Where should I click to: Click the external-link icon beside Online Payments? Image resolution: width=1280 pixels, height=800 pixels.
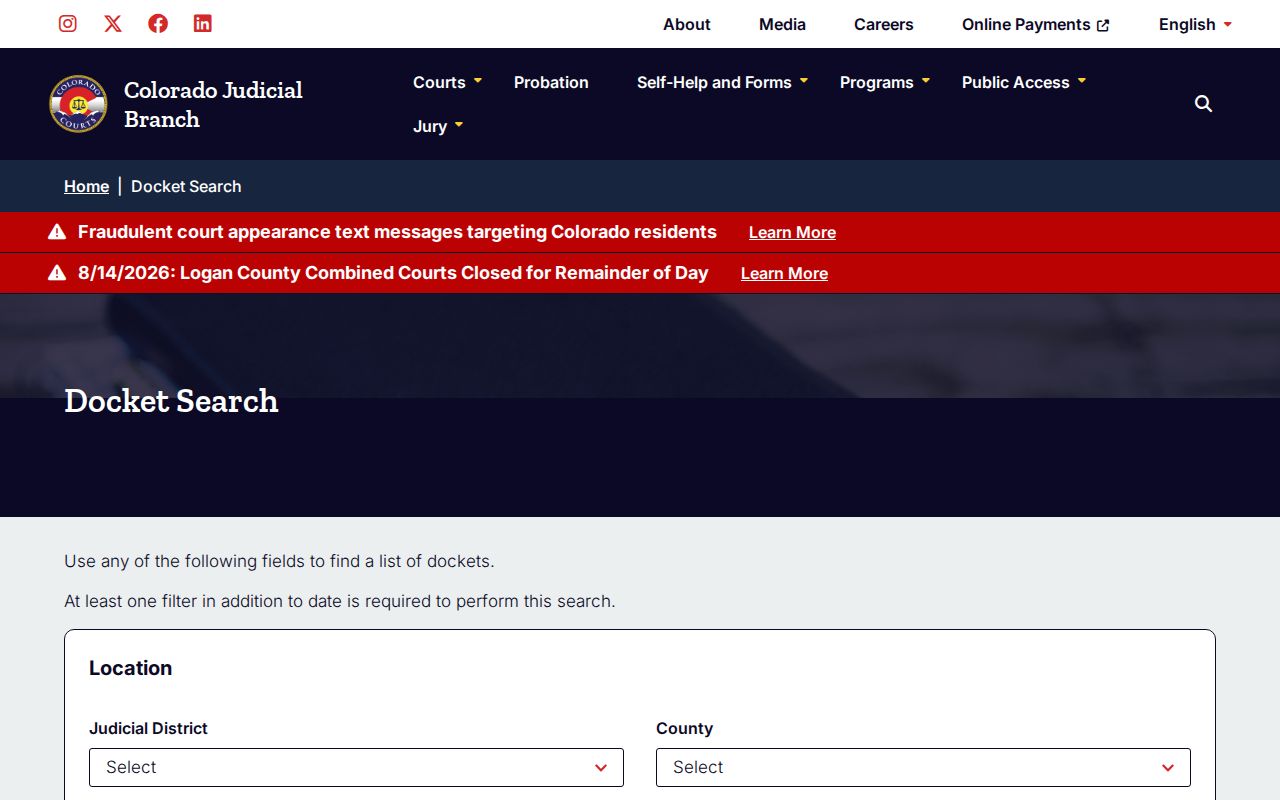(1103, 25)
